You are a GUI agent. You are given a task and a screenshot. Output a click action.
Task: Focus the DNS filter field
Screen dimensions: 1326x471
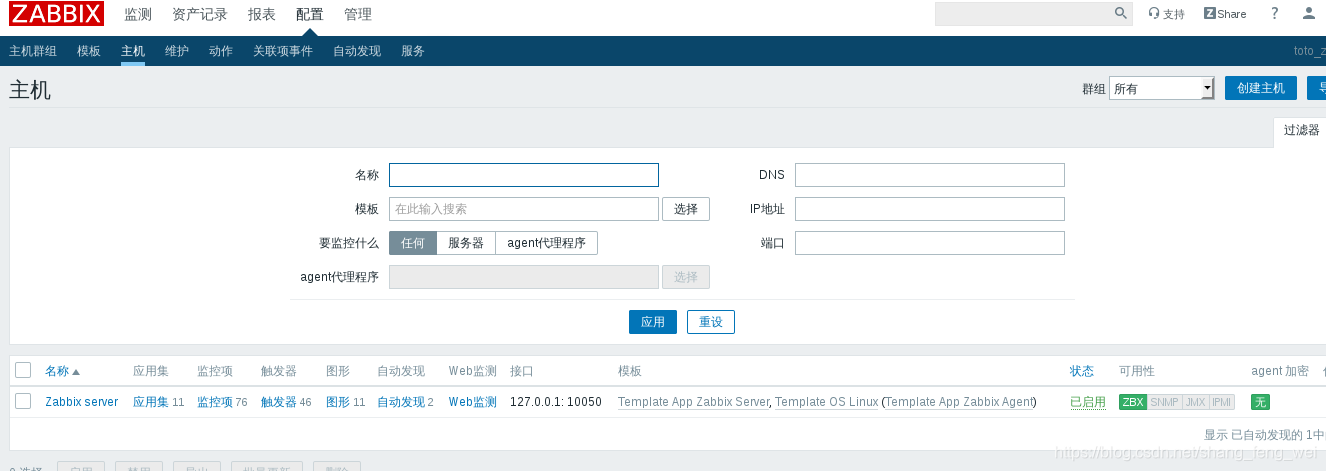click(x=930, y=175)
